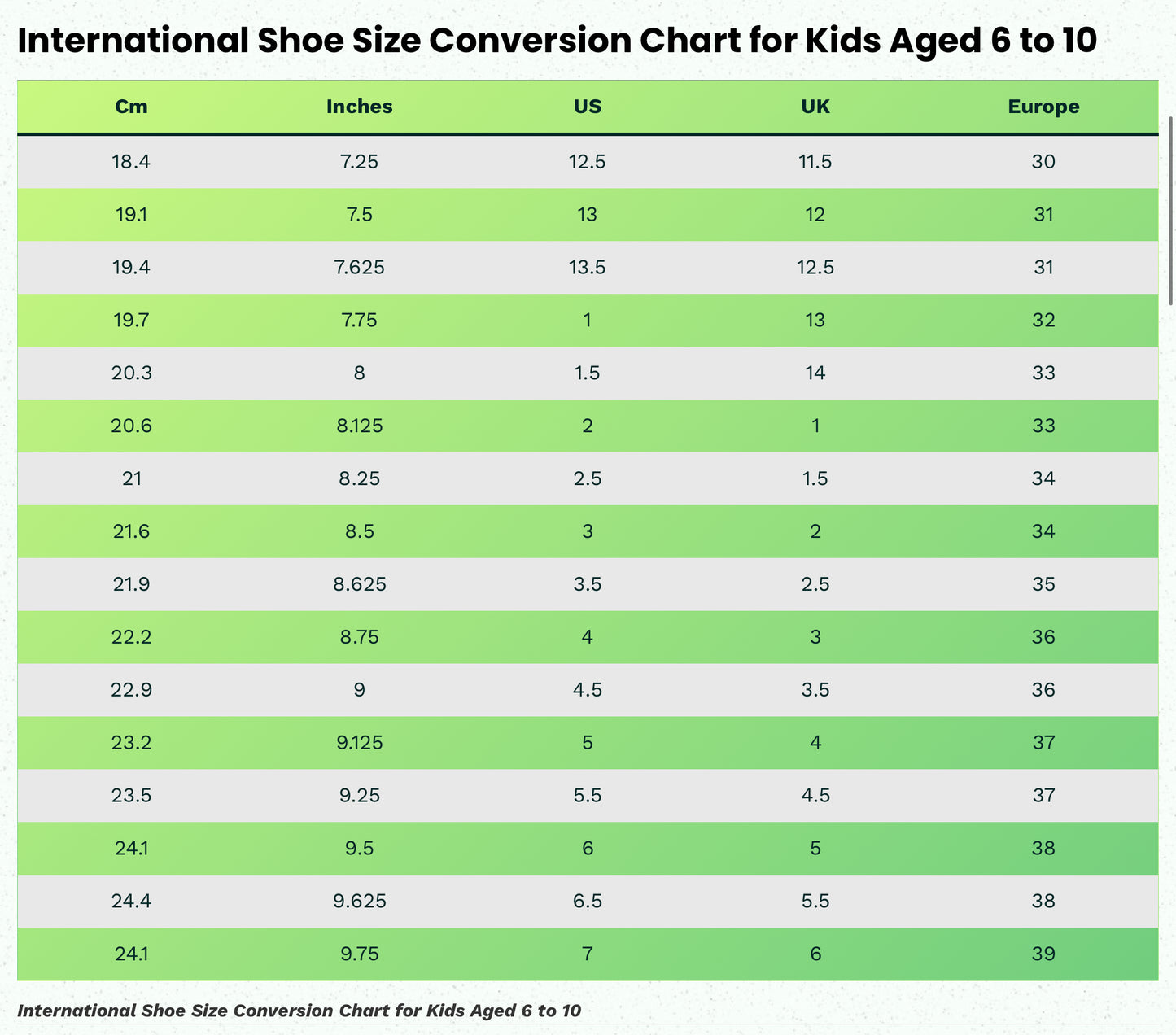Click the Europe column header
The width and height of the screenshot is (1176, 1035).
point(1043,107)
